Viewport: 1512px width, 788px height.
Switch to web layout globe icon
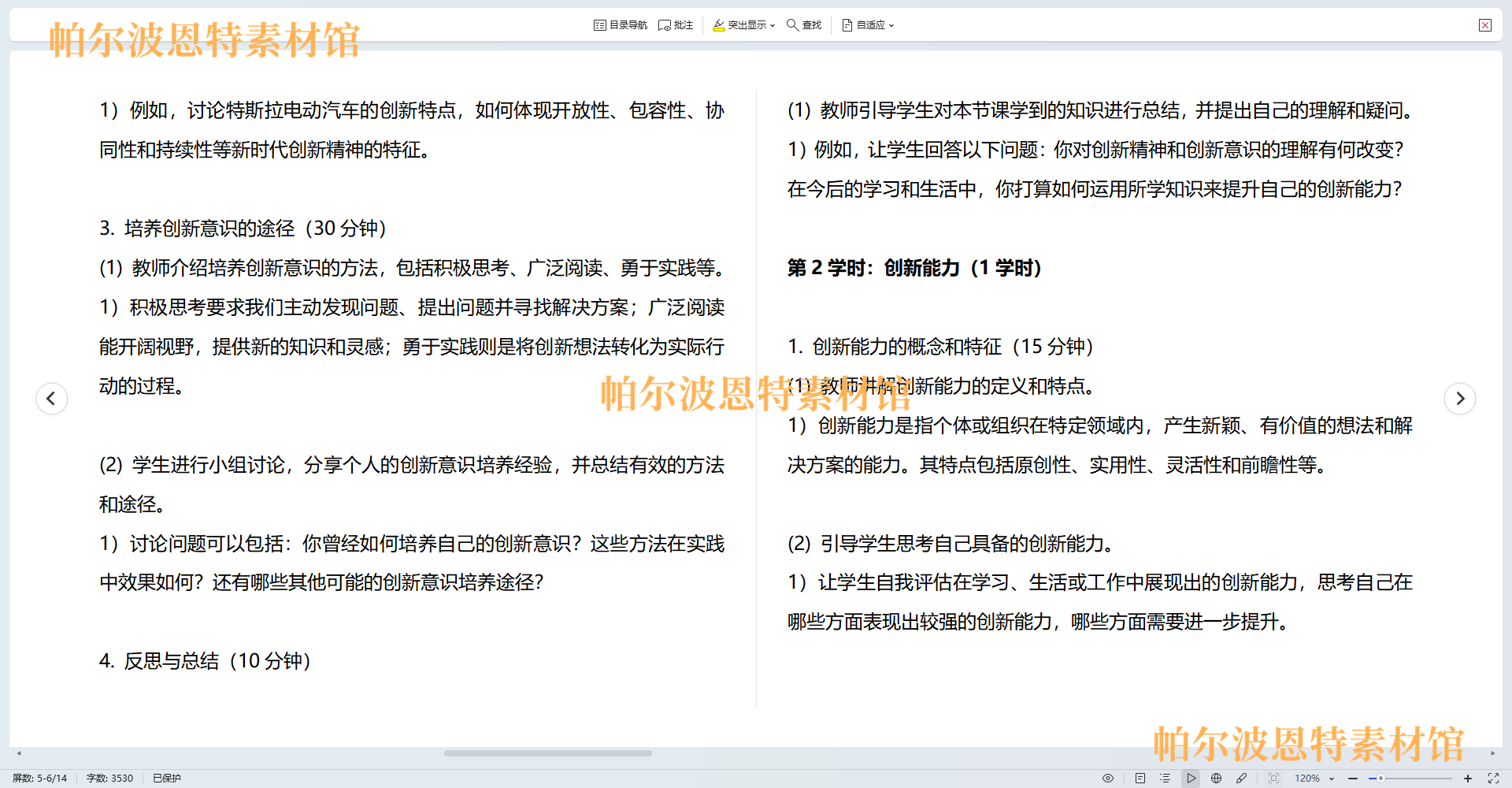click(1217, 778)
